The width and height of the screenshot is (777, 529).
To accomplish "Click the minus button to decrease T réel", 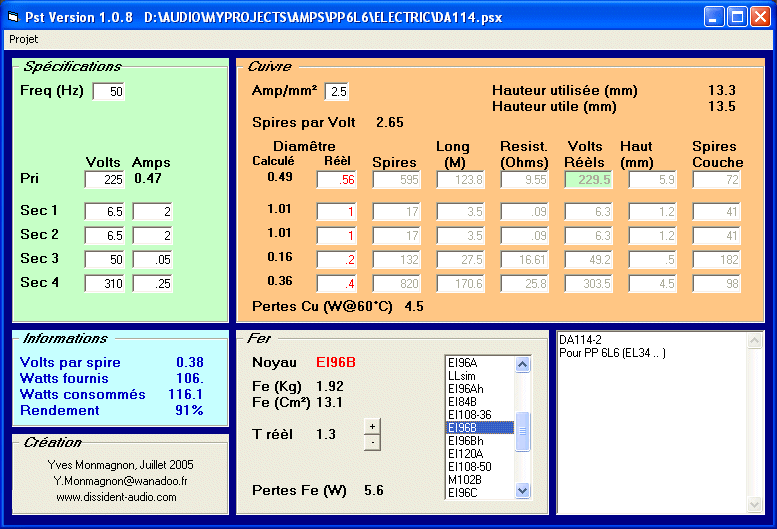I will click(372, 441).
